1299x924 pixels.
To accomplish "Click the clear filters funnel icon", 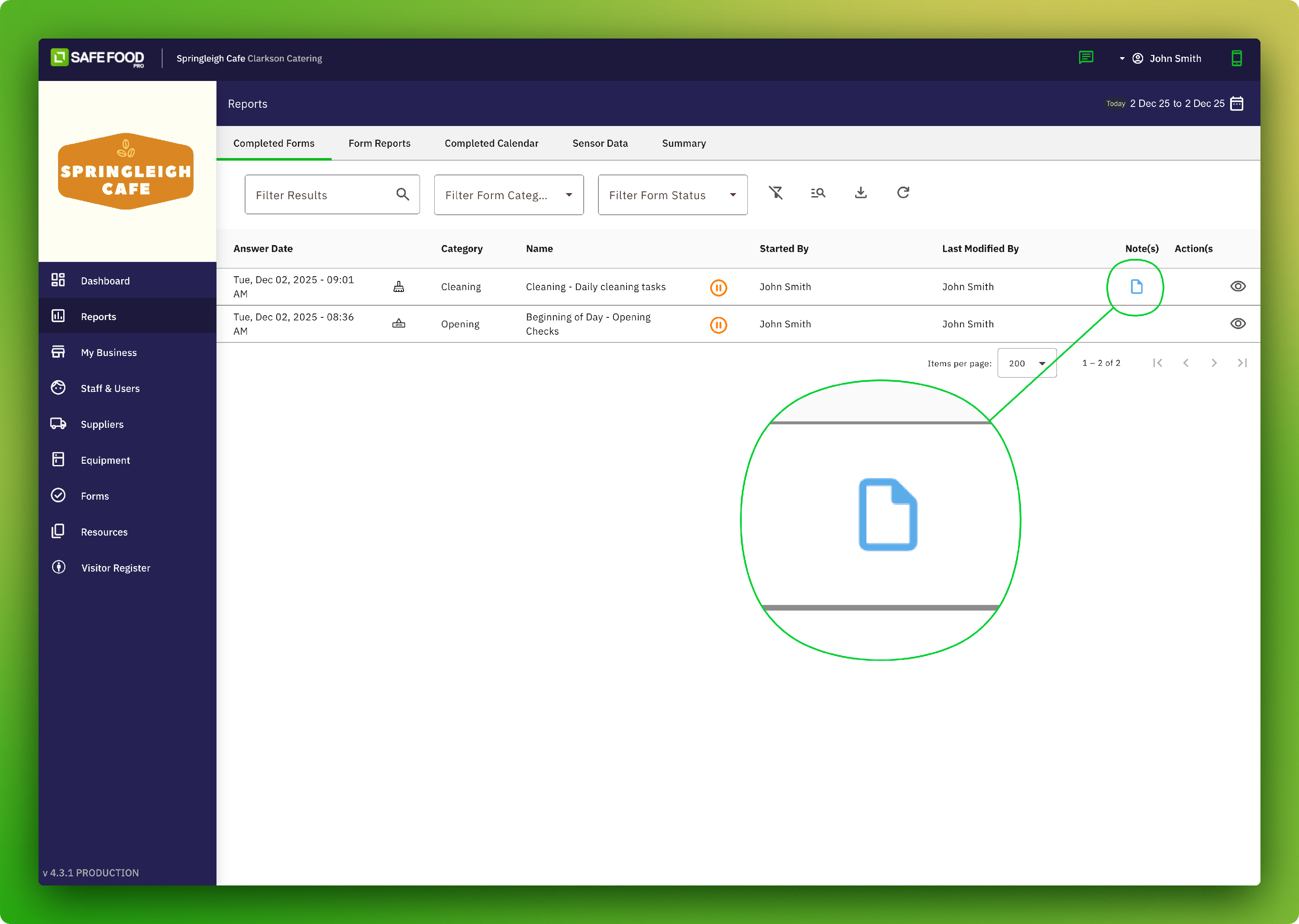I will coord(776,193).
